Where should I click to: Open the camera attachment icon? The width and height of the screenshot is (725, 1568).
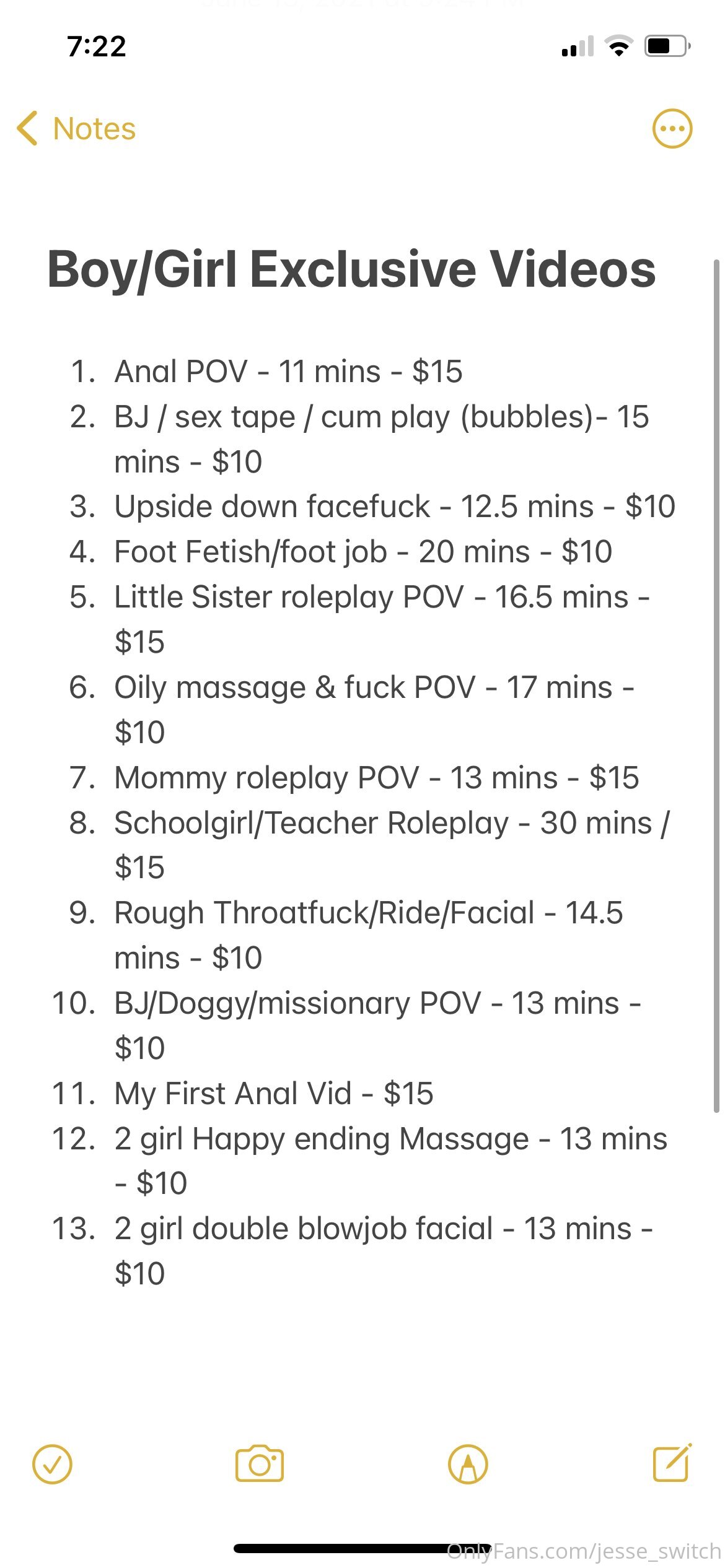pyautogui.click(x=260, y=1465)
